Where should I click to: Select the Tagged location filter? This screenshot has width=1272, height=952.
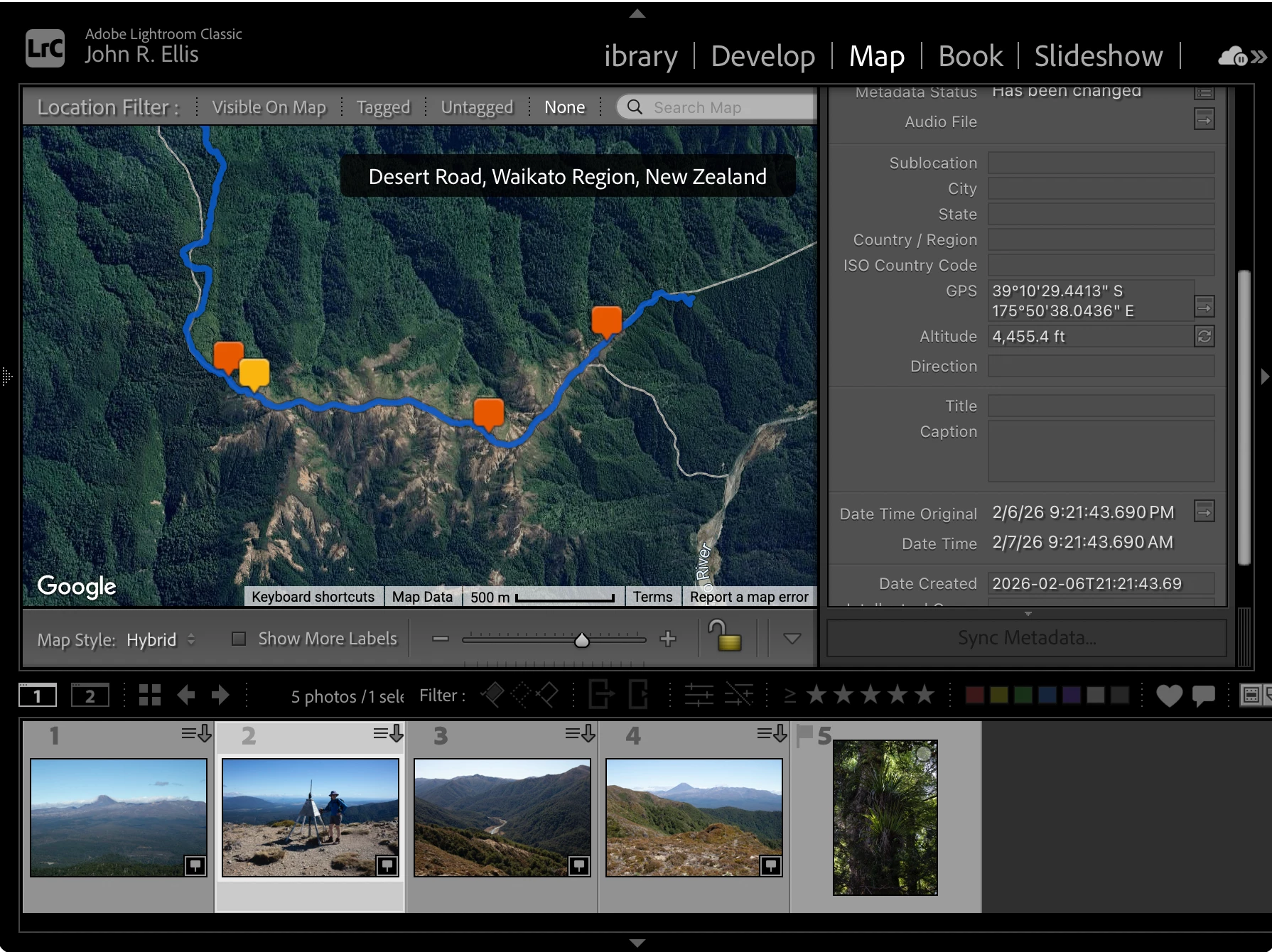[x=384, y=107]
